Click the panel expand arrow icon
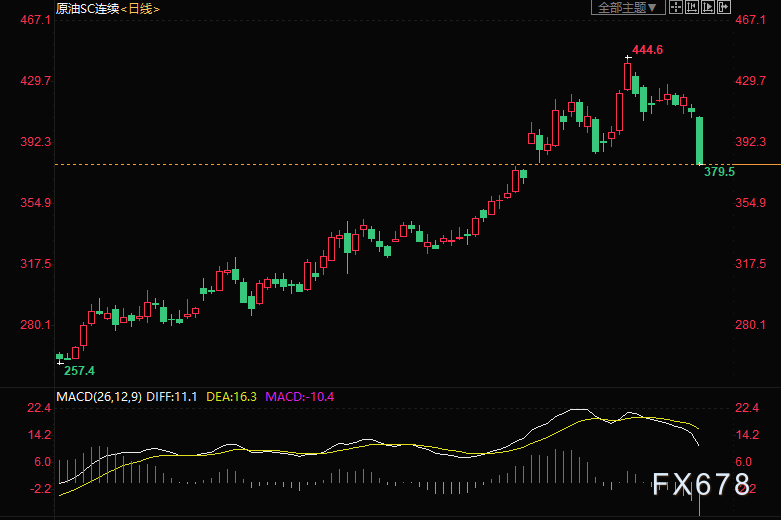Screen dimensions: 781x520 [x=723, y=7]
